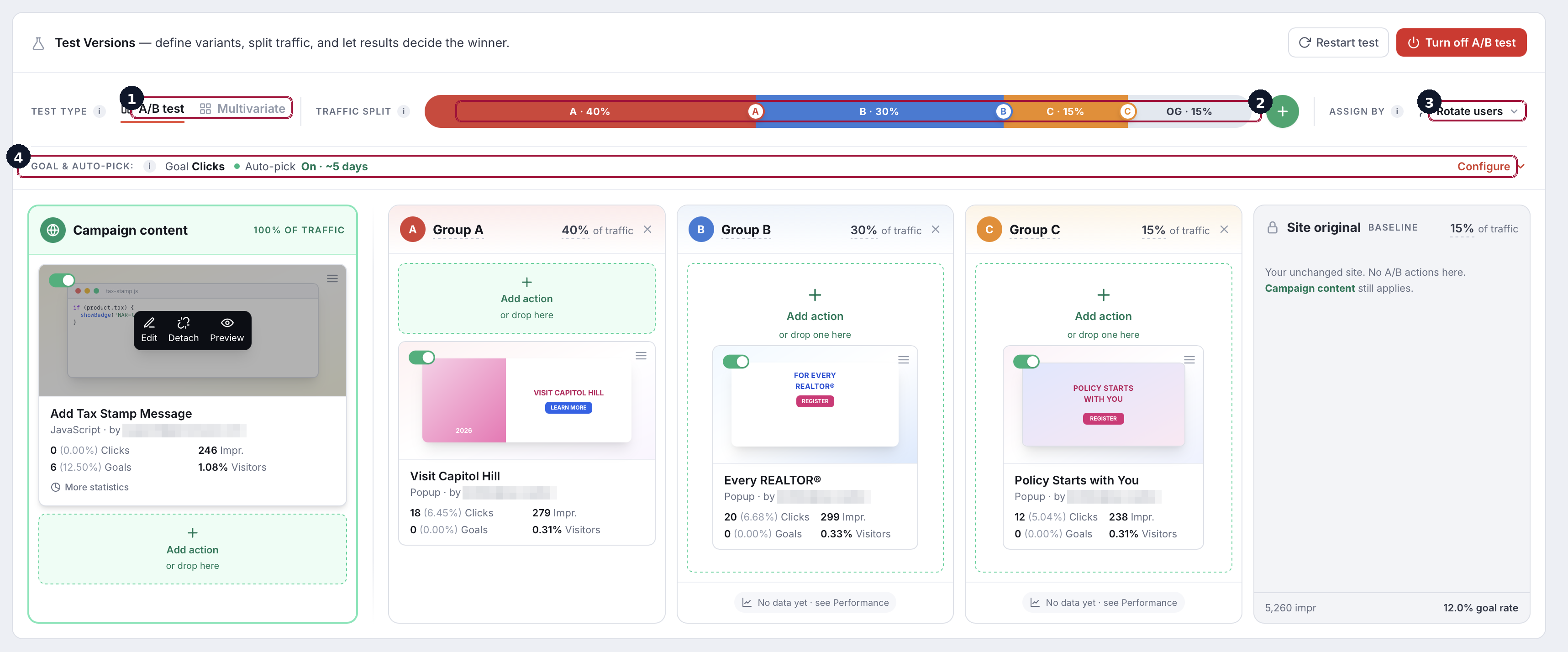Toggle off the Visit Capitol Hill popup
This screenshot has height=652, width=1568.
422,358
